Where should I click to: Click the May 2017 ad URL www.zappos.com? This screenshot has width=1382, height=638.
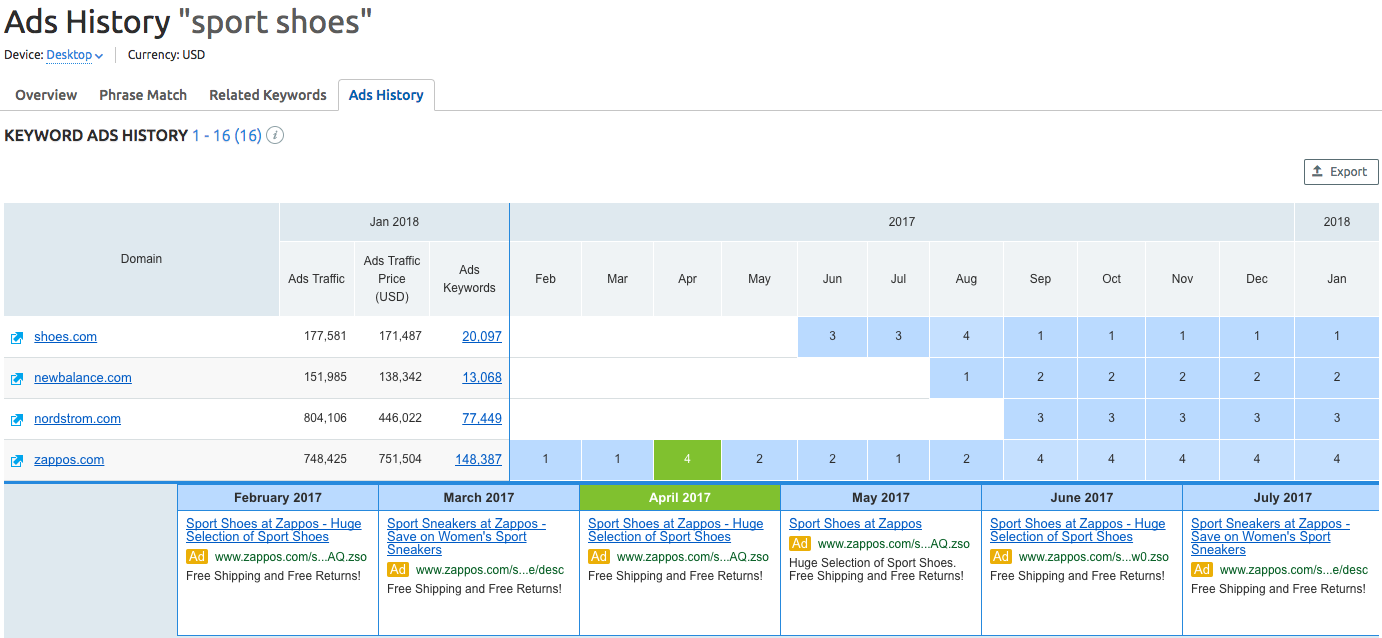click(x=893, y=544)
